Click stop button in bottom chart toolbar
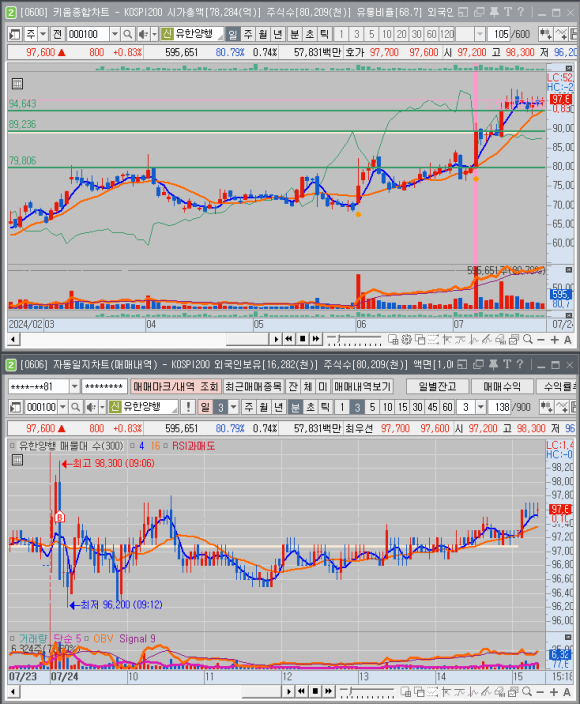 coord(316,691)
